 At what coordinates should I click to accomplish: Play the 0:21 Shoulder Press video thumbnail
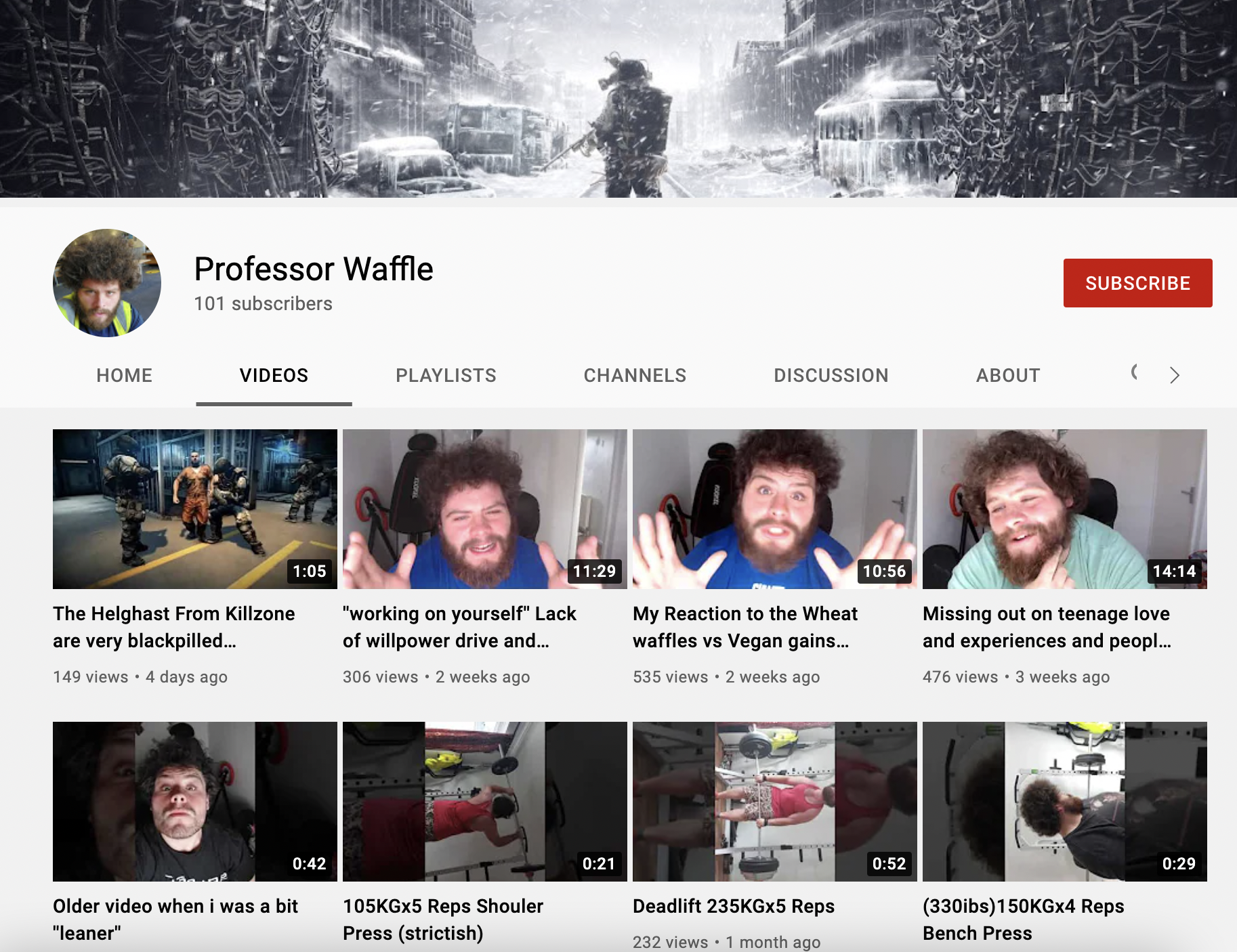(485, 802)
